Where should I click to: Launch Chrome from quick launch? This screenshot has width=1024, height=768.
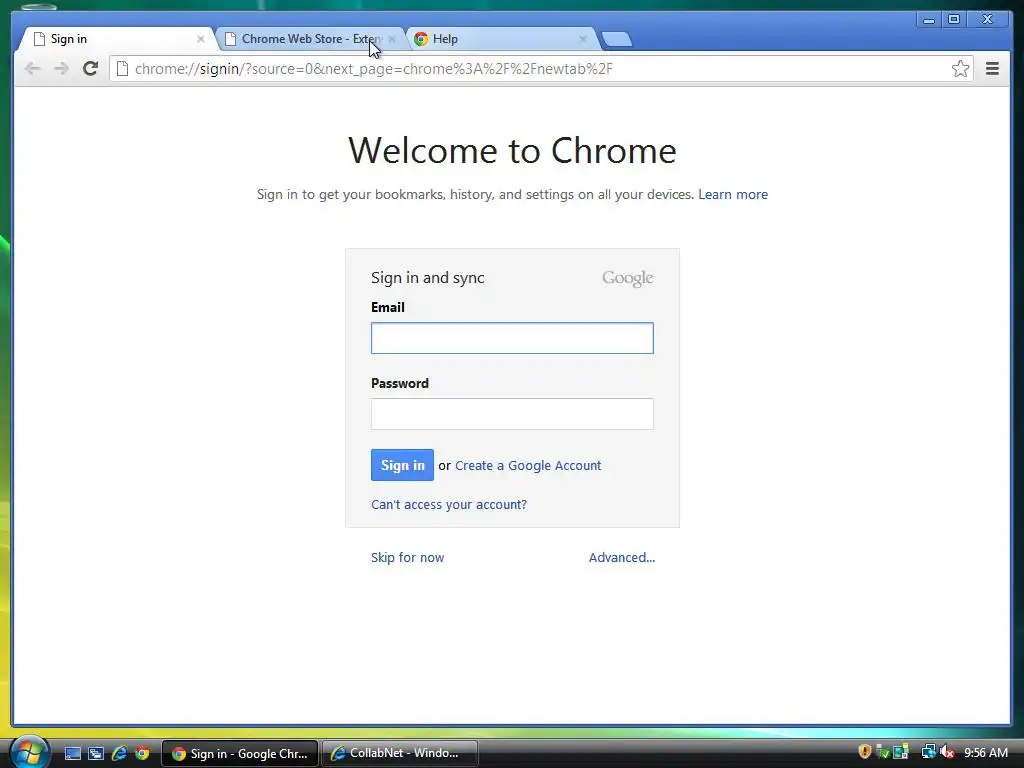tap(142, 754)
